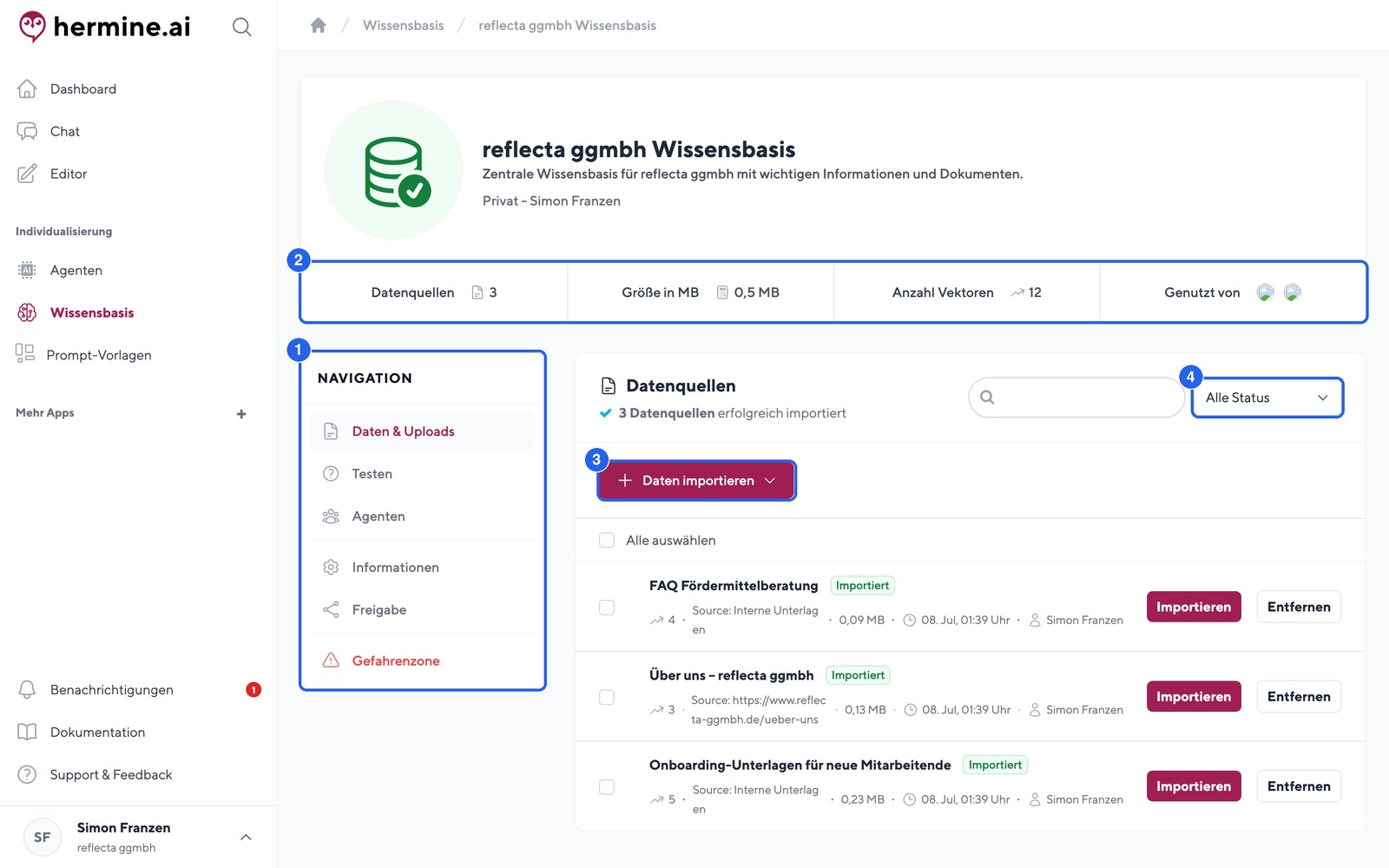Click the Gefahrenzone warning triangle icon
Image resolution: width=1389 pixels, height=868 pixels.
point(331,661)
